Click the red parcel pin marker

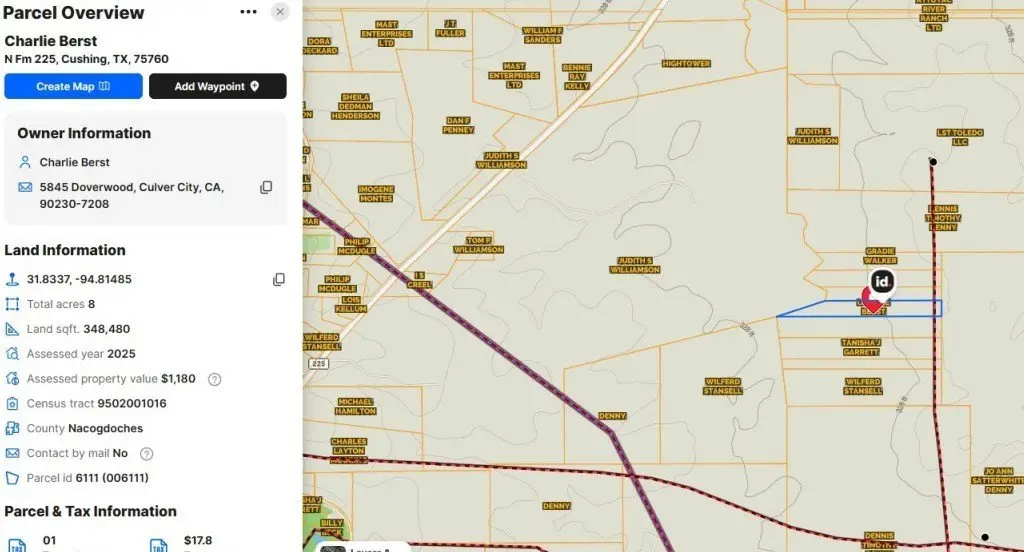873,303
